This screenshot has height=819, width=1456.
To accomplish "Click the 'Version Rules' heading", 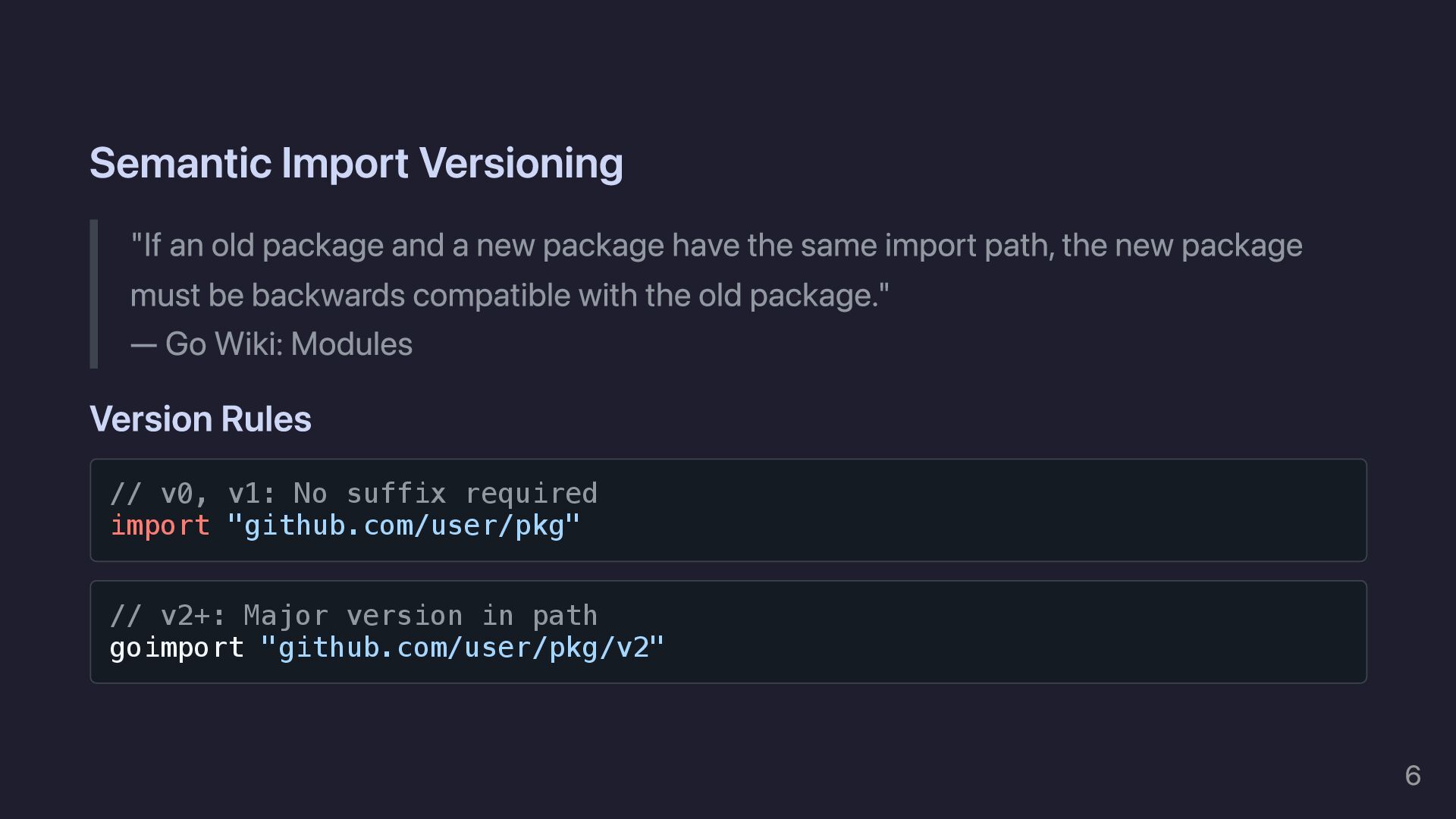I will pyautogui.click(x=200, y=419).
